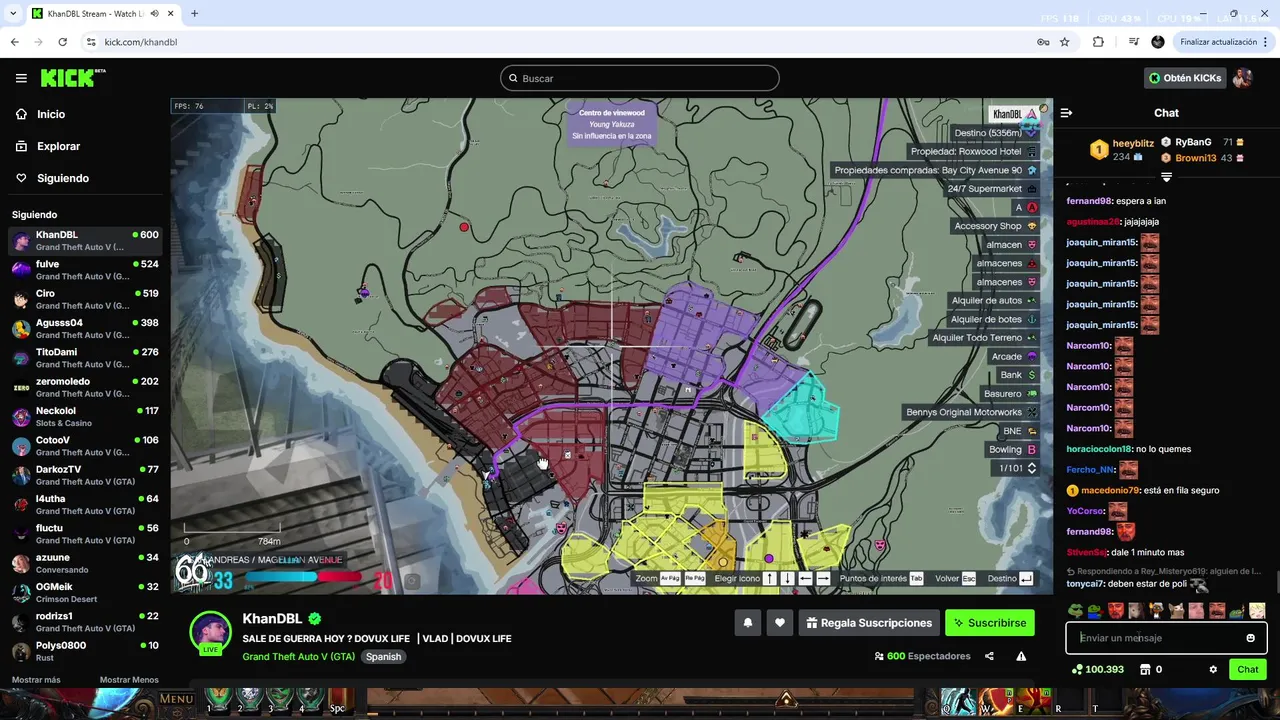This screenshot has height=720, width=1280.
Task: Click the 100.393 channel points balance
Action: [x=1098, y=669]
